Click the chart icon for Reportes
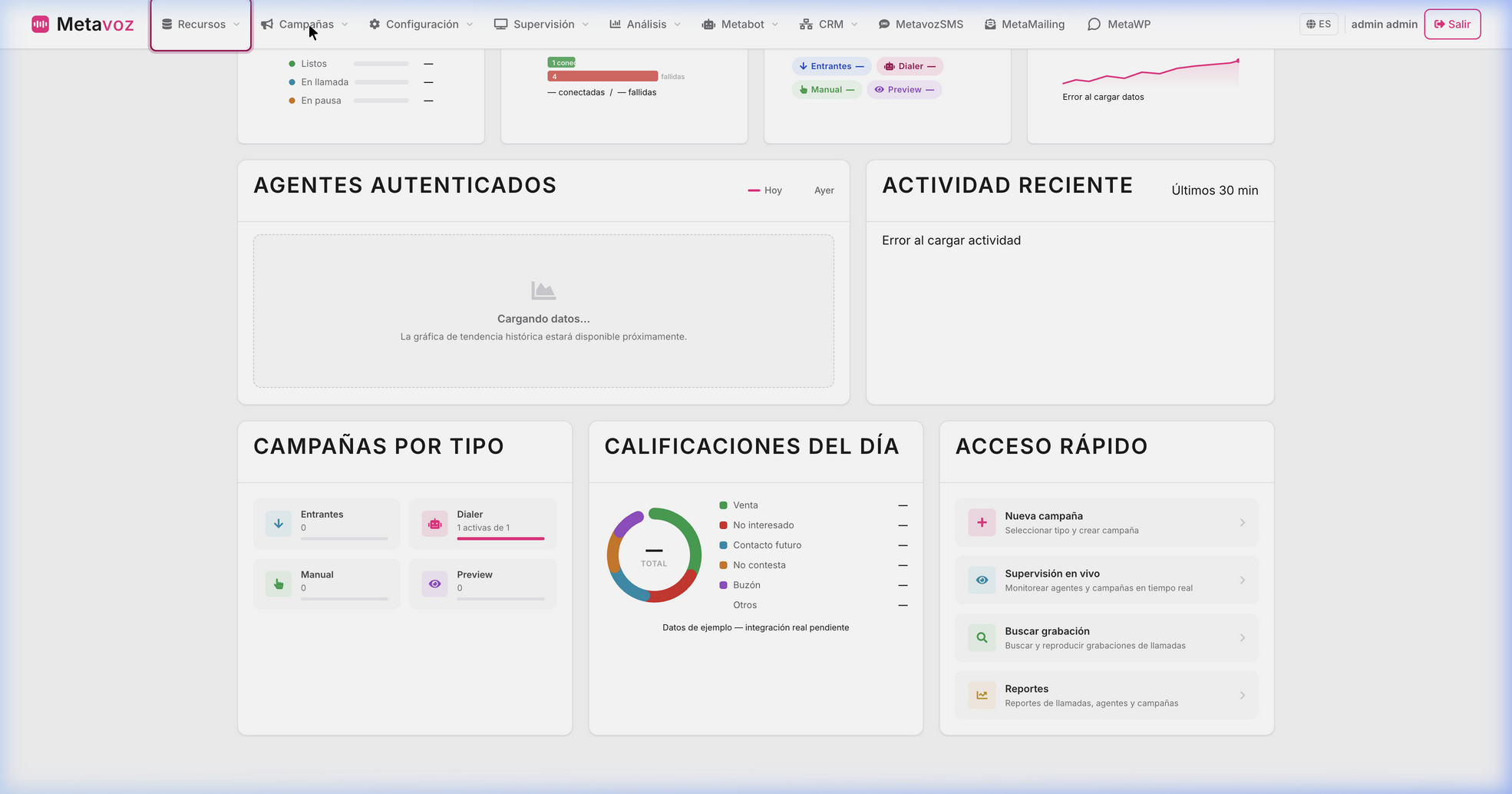This screenshot has height=794, width=1512. tap(982, 696)
